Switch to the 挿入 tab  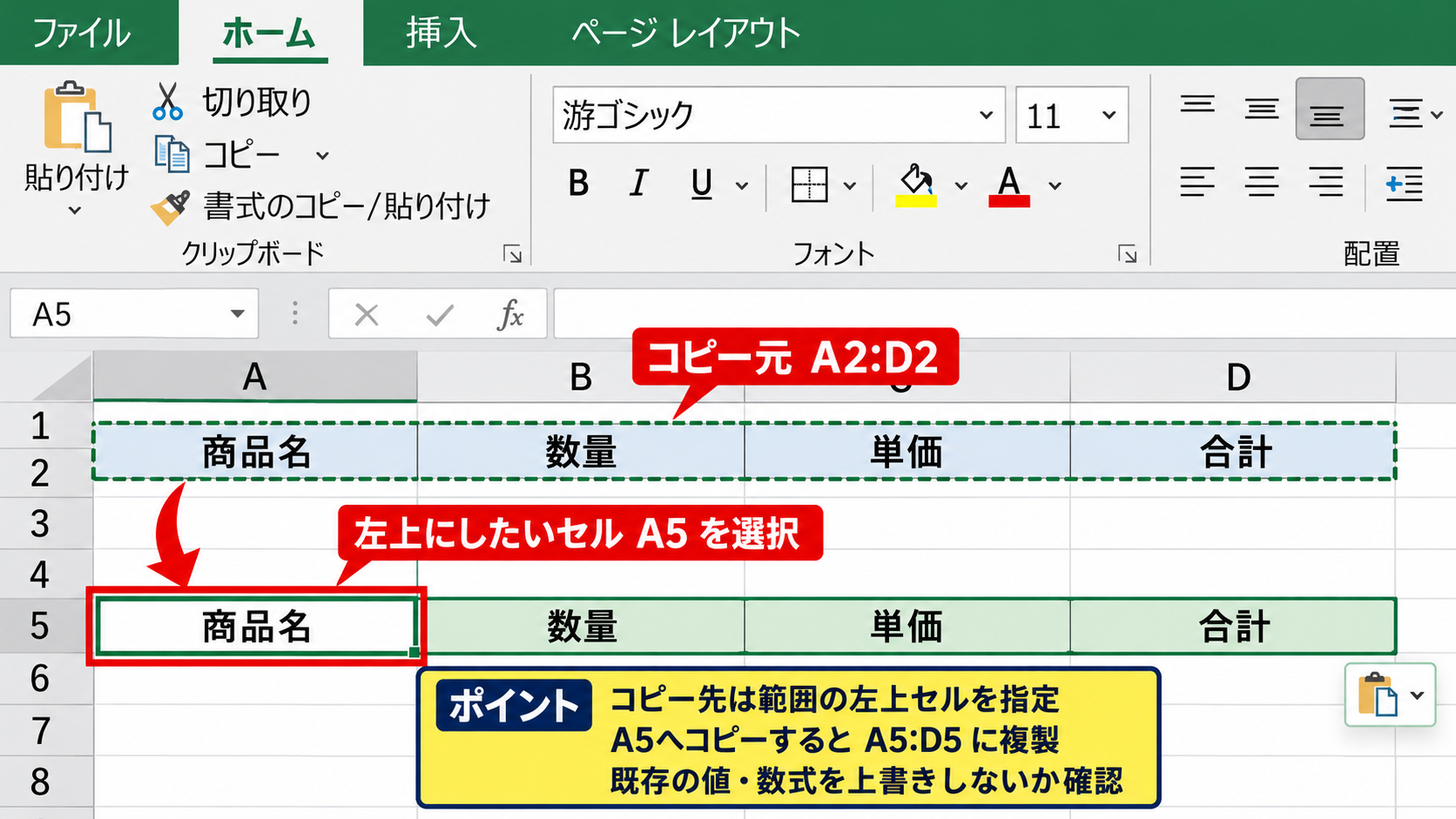tap(442, 33)
